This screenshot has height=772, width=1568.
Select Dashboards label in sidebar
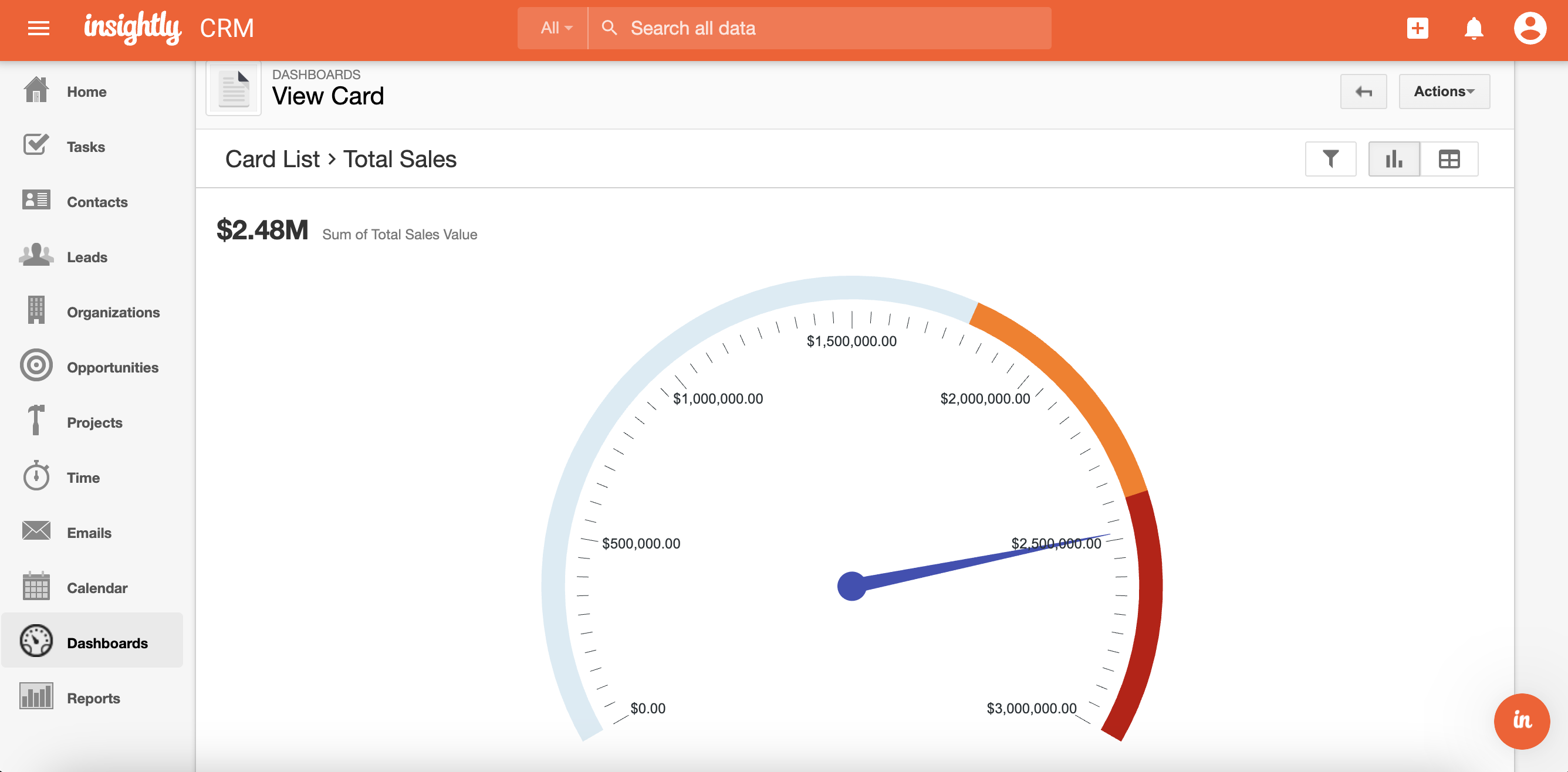point(107,643)
